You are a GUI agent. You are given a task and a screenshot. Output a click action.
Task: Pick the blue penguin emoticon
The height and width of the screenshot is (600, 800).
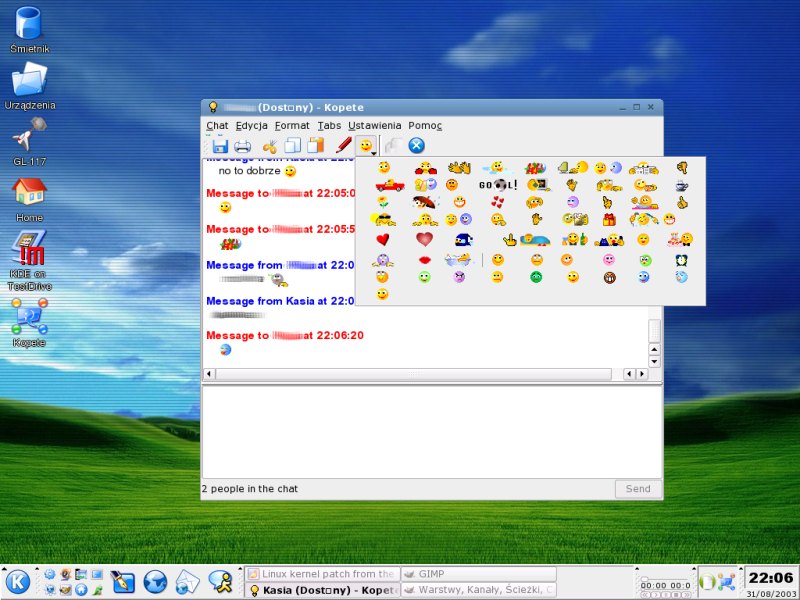click(463, 239)
